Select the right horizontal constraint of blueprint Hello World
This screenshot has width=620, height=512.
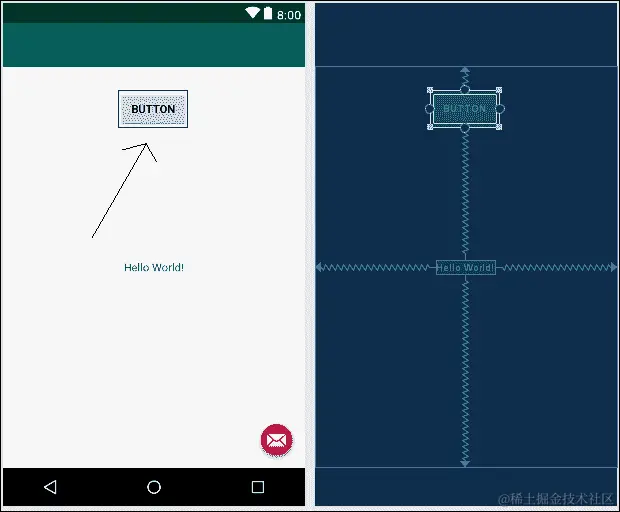click(556, 268)
